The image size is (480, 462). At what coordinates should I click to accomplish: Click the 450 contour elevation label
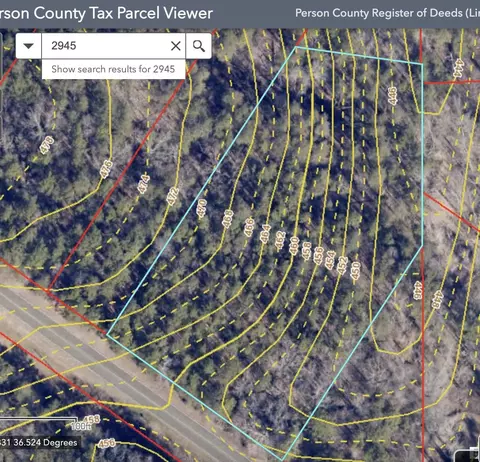(355, 270)
